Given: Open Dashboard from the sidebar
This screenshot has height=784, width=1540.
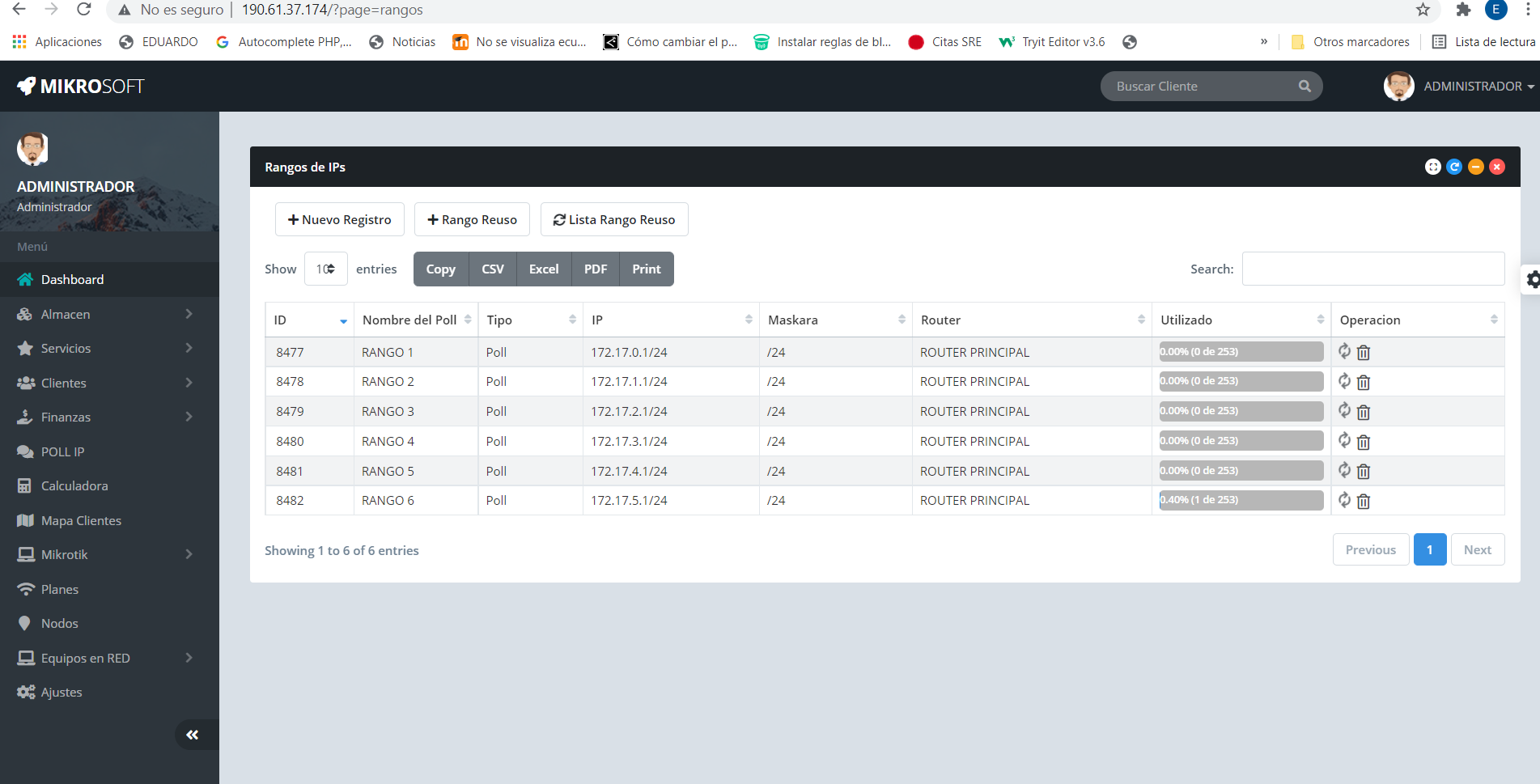Looking at the screenshot, I should 109,279.
